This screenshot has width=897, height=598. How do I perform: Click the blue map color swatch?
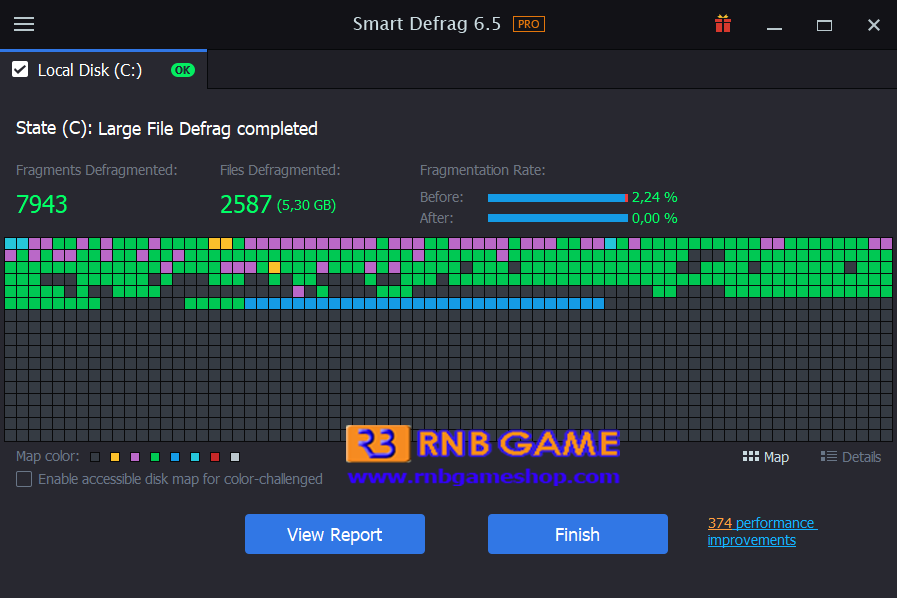[x=175, y=457]
